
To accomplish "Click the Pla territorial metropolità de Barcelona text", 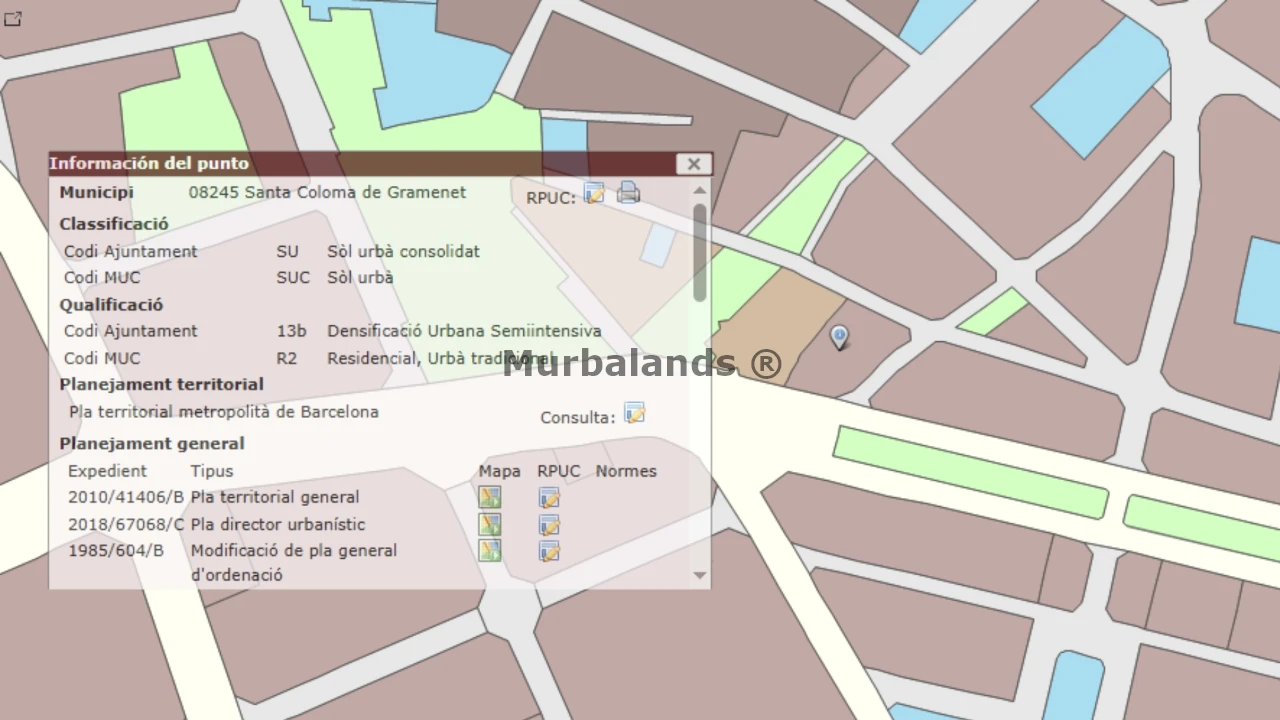I will point(224,411).
